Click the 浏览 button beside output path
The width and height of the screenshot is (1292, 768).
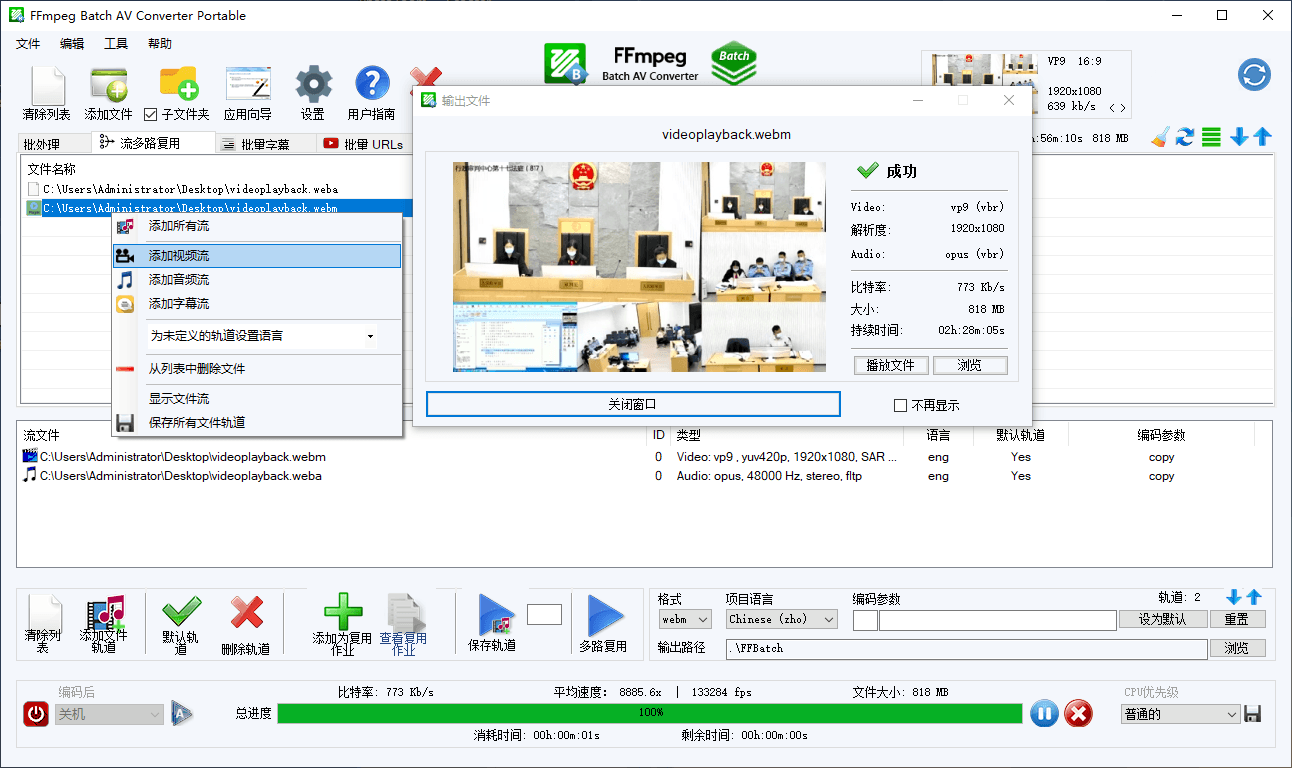coord(1237,648)
